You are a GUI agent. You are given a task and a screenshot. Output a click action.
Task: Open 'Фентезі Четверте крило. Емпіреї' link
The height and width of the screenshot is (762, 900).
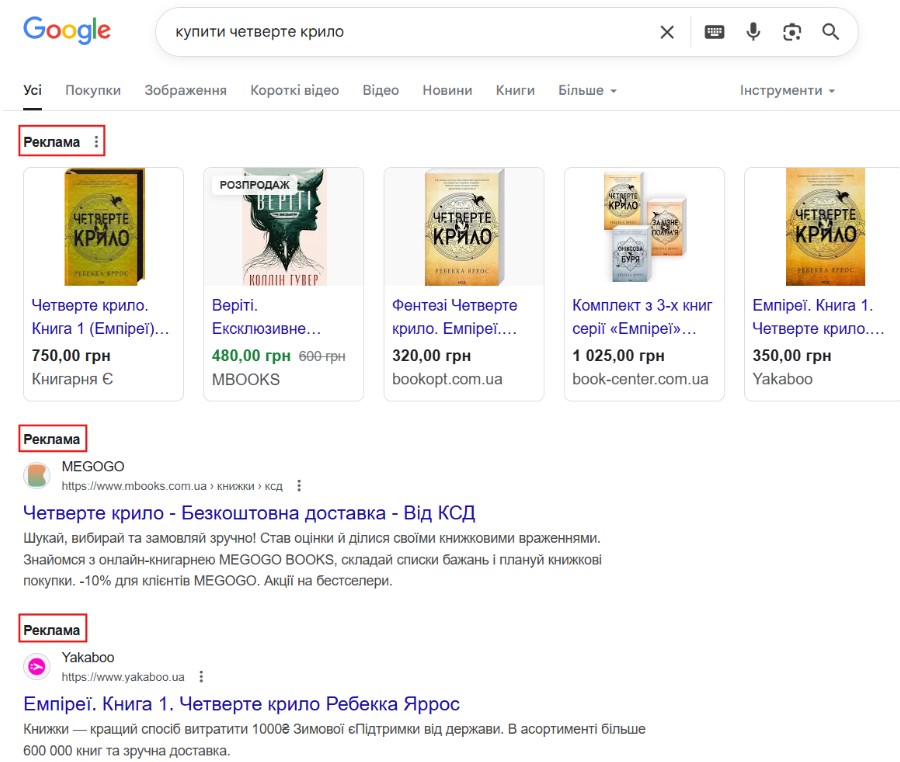click(455, 317)
